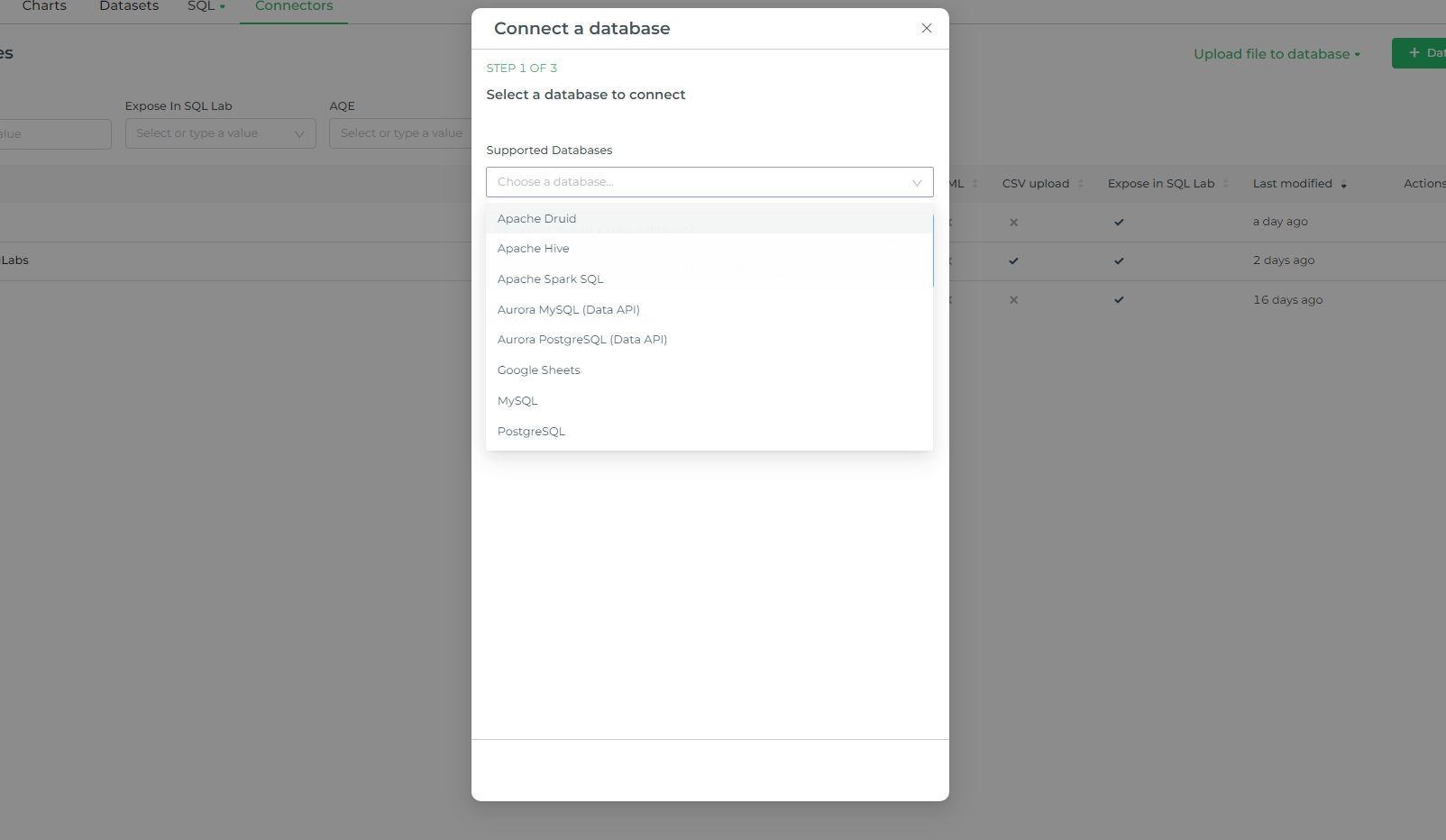Click the dropdown chevron in database selector
This screenshot has height=840, width=1446.
pos(917,183)
